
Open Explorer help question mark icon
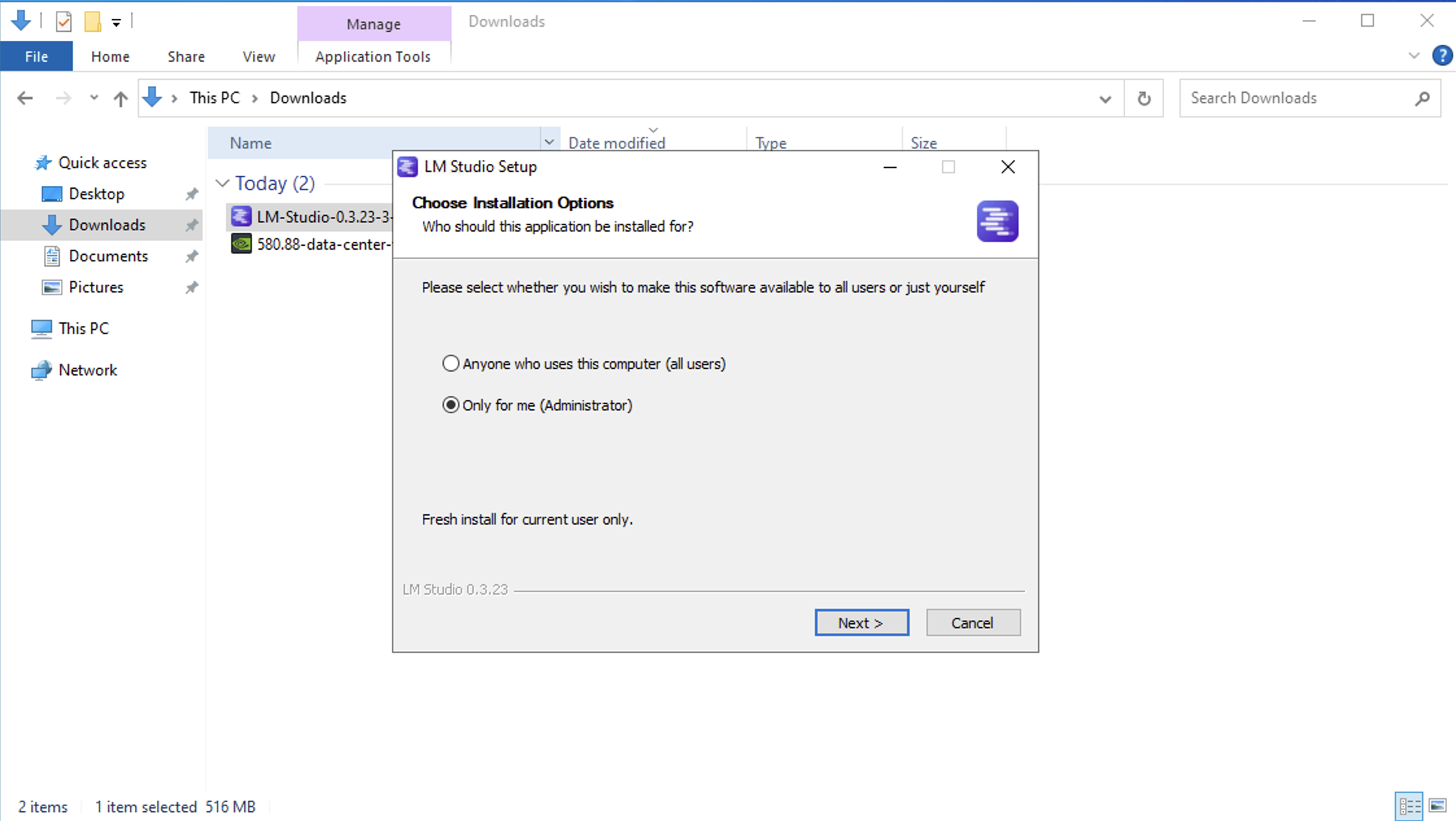pos(1442,56)
